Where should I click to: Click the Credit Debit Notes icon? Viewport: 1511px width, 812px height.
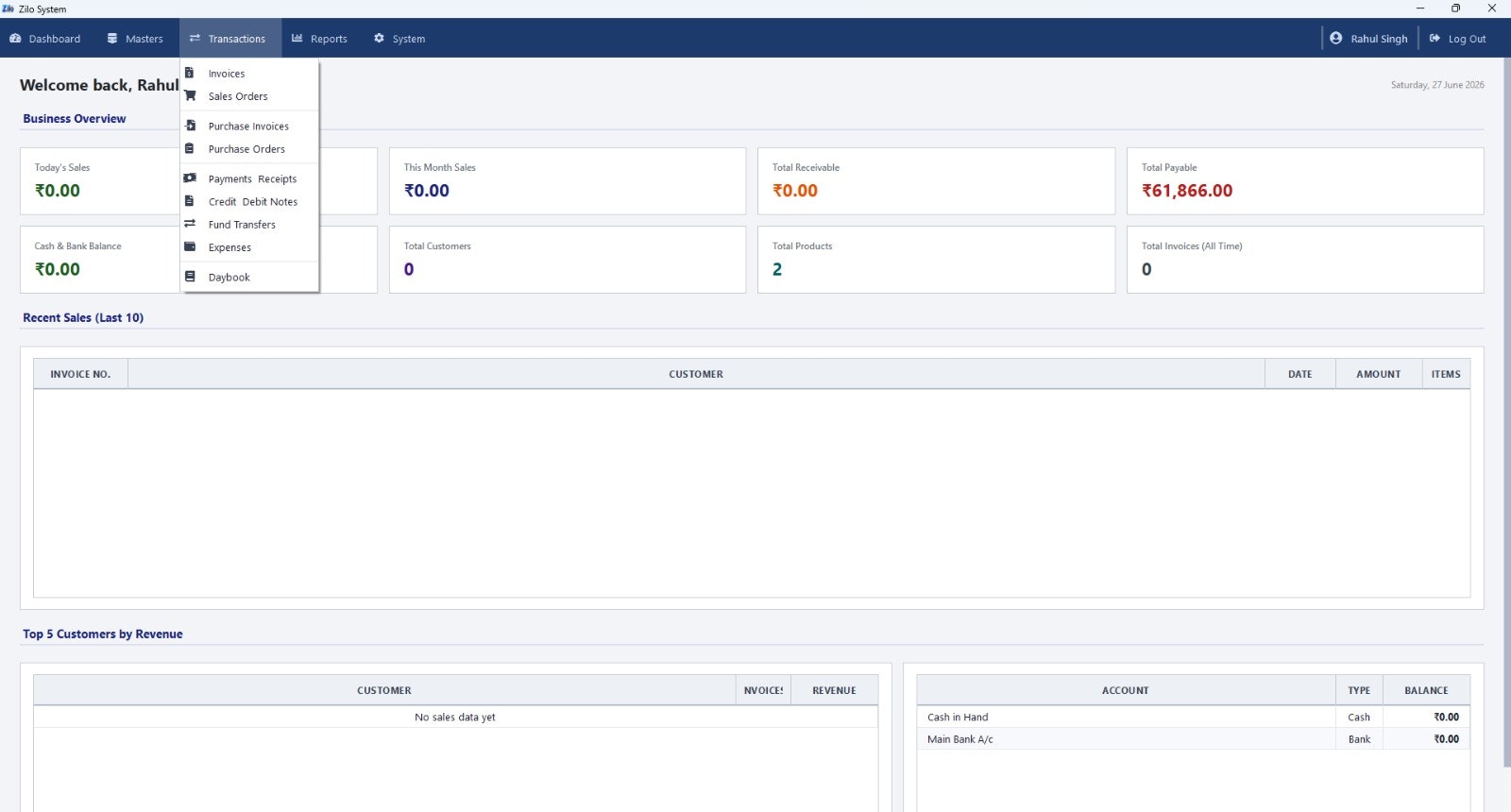click(189, 201)
